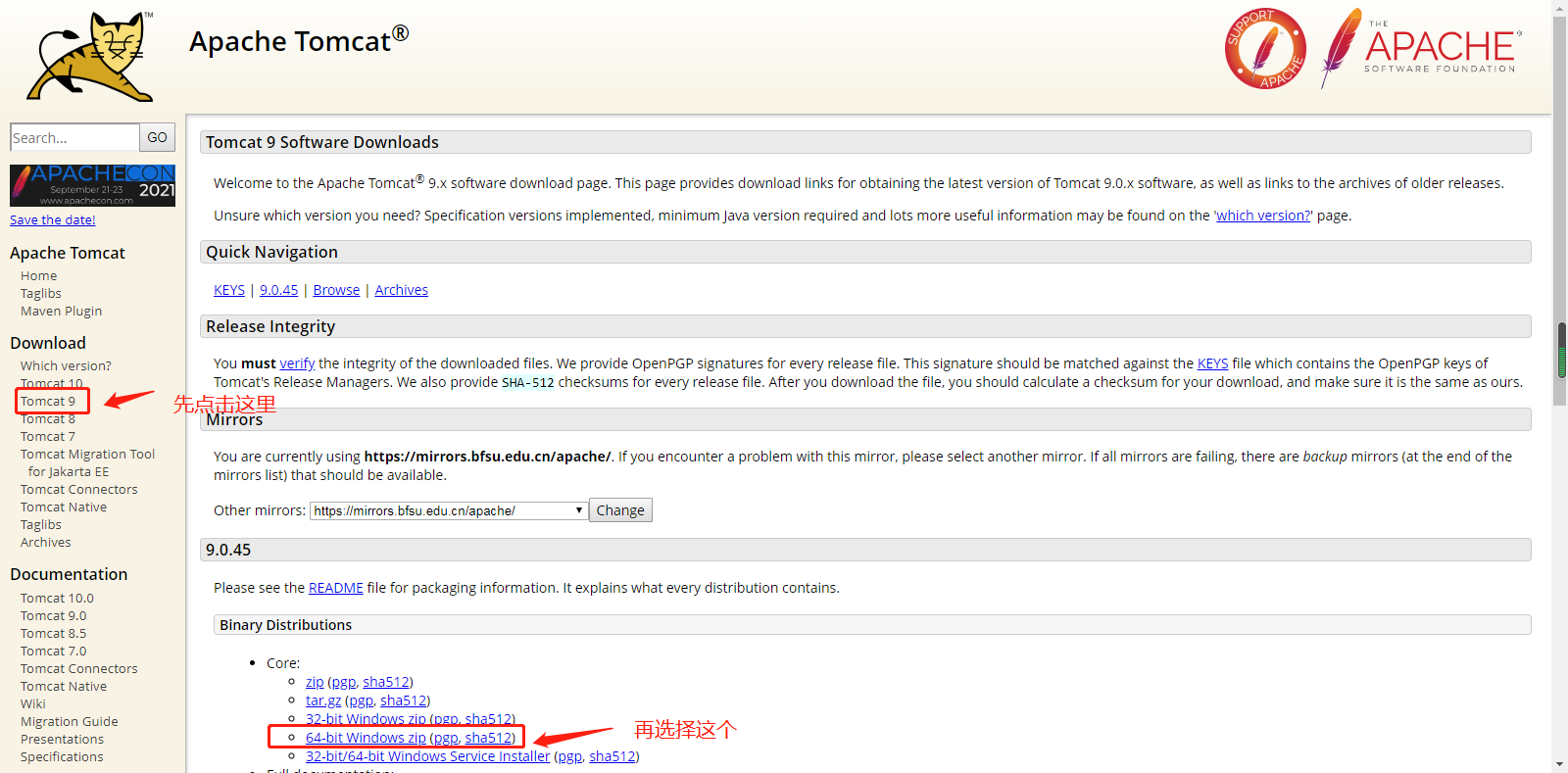Go to Home in the sidebar
This screenshot has width=1568, height=773.
click(x=39, y=276)
